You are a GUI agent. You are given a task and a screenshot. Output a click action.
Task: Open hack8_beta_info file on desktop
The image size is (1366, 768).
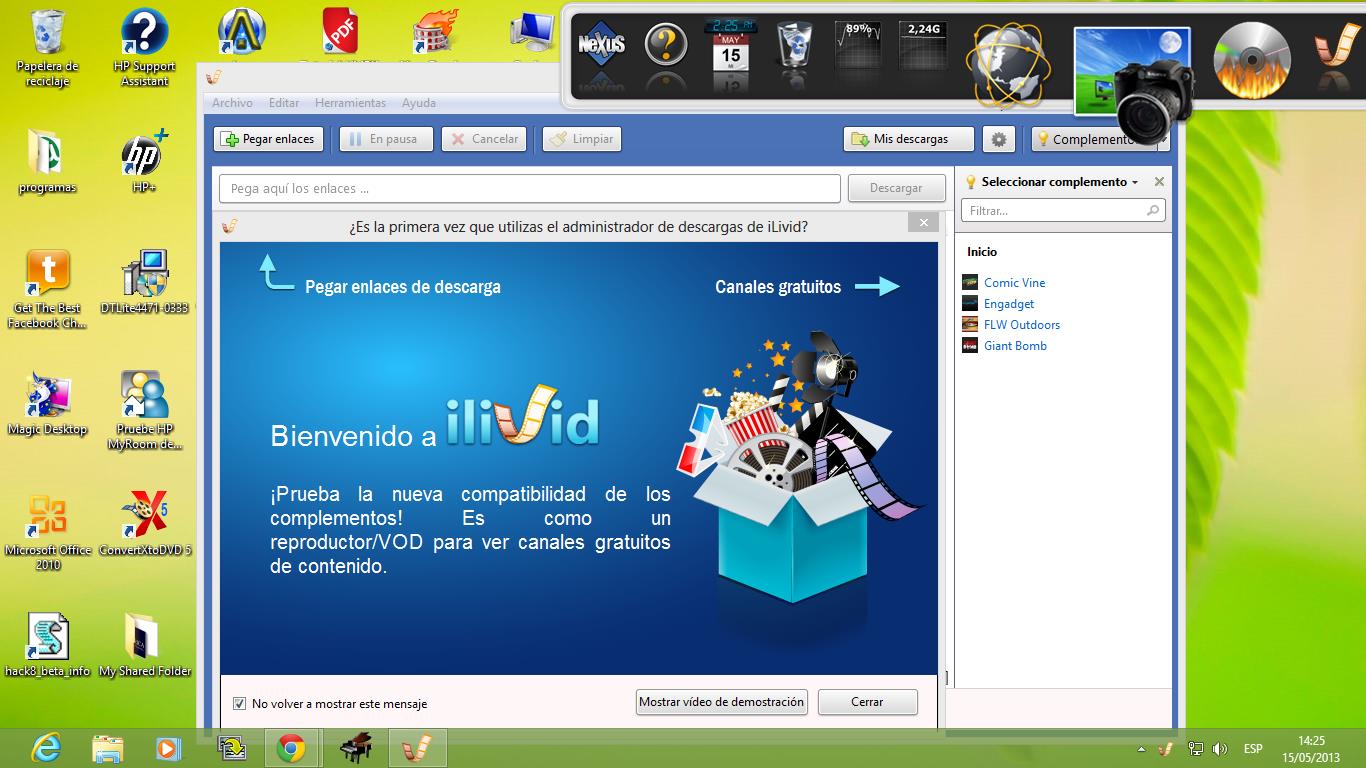[x=47, y=645]
